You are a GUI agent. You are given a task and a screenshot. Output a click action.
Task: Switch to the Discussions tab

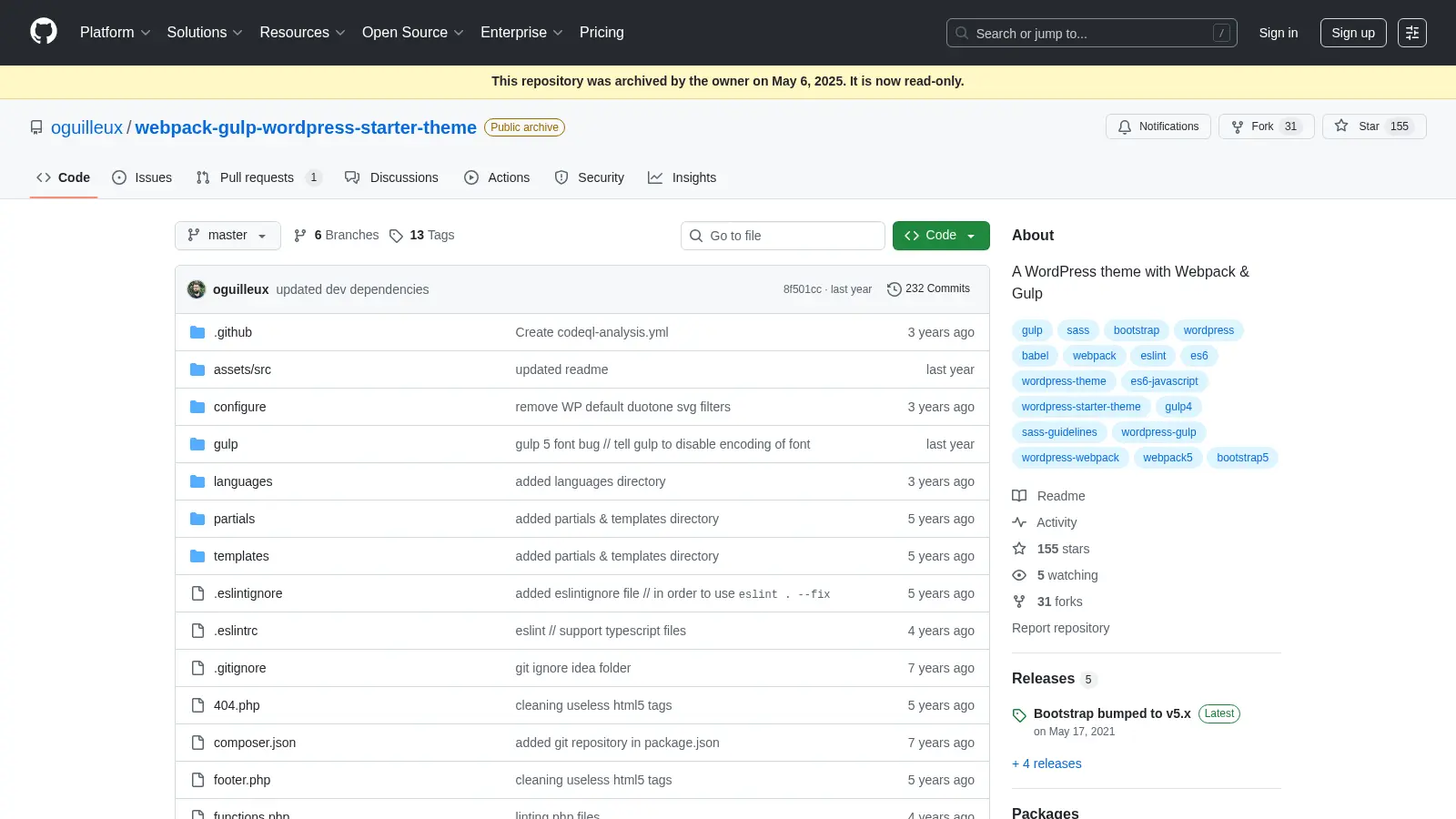(x=391, y=177)
